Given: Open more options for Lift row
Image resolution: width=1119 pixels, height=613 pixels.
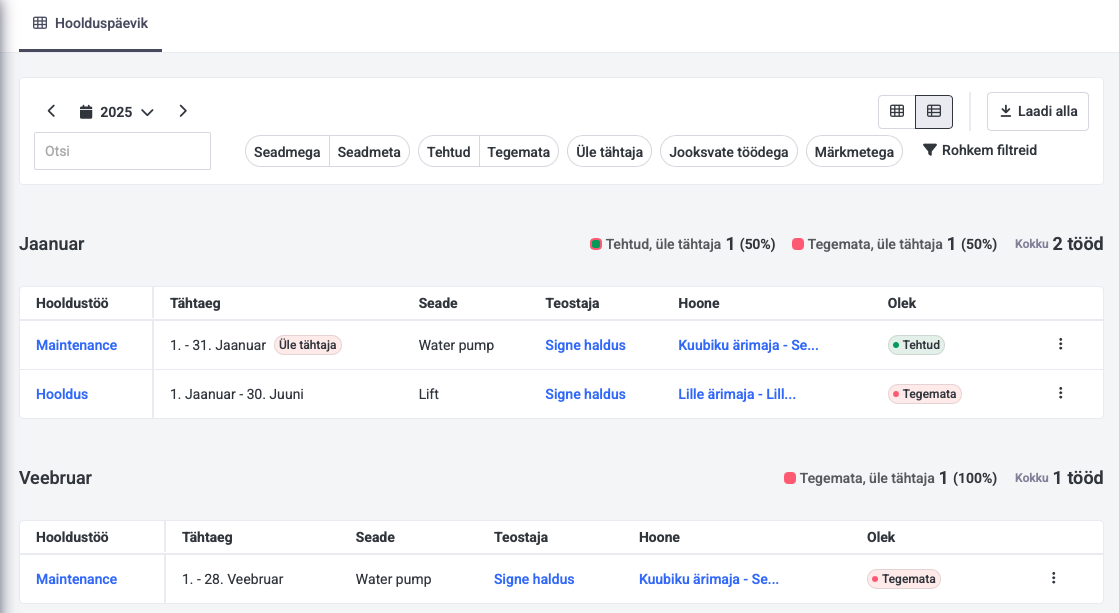Looking at the screenshot, I should [1060, 393].
